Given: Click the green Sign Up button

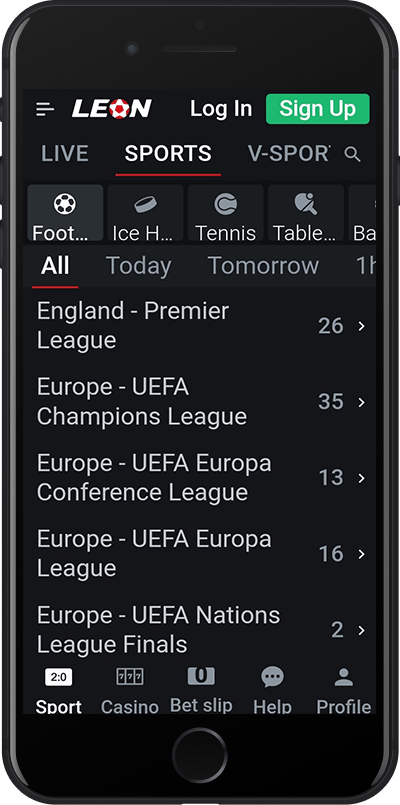Looking at the screenshot, I should point(317,109).
